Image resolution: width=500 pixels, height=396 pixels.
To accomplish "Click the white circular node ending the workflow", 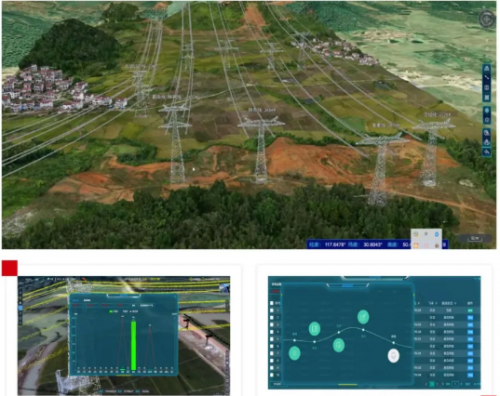I will point(393,356).
